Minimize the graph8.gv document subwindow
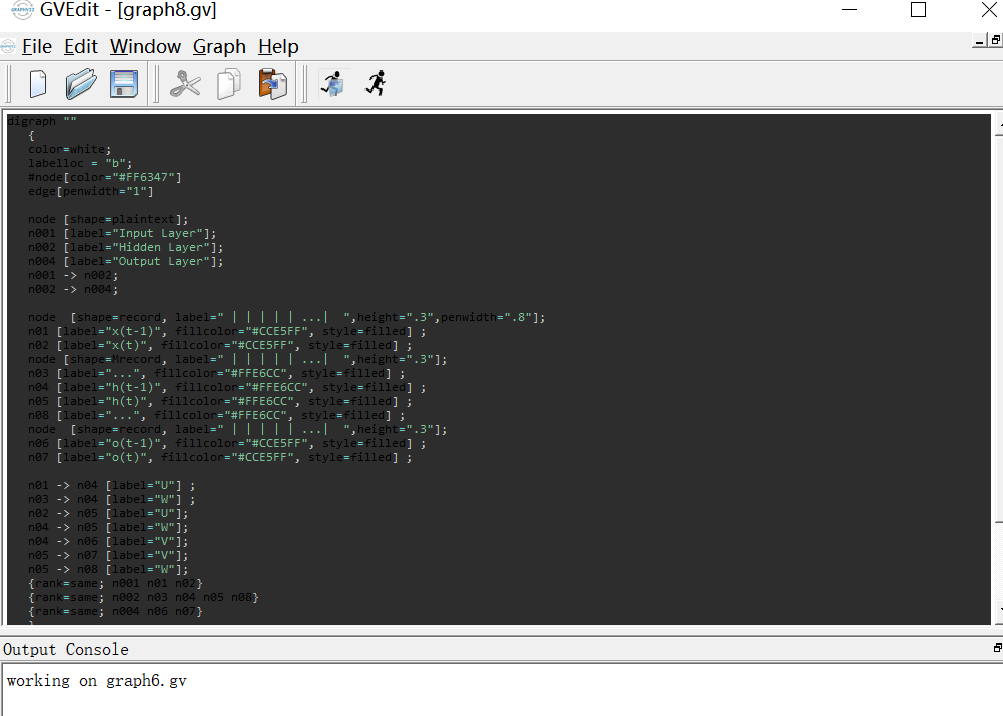Screen dimensions: 1003x716 click(979, 41)
